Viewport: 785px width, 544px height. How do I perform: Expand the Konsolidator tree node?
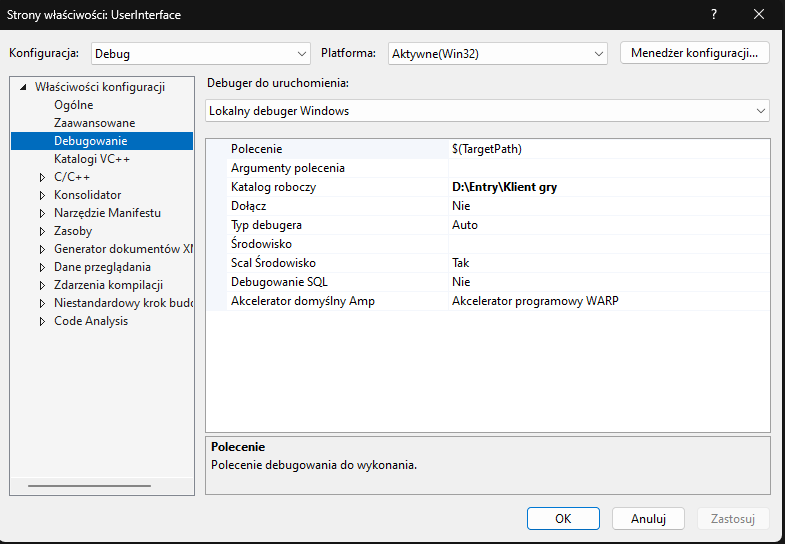[x=42, y=195]
